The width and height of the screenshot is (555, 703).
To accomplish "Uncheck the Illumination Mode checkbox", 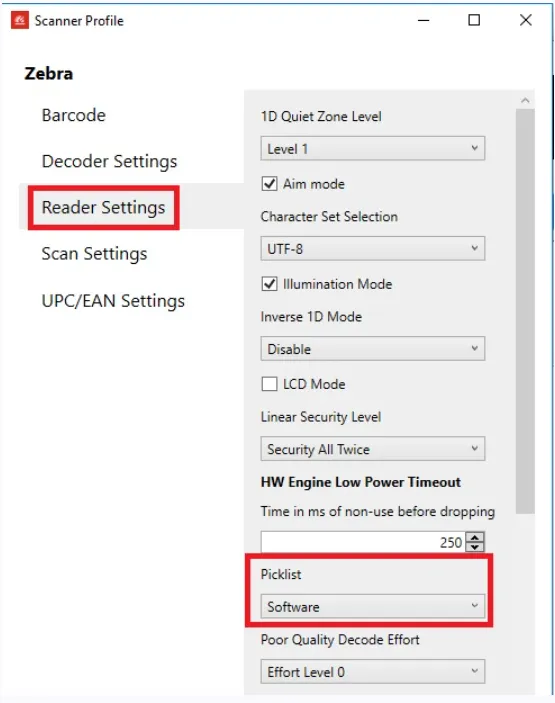I will (x=269, y=284).
